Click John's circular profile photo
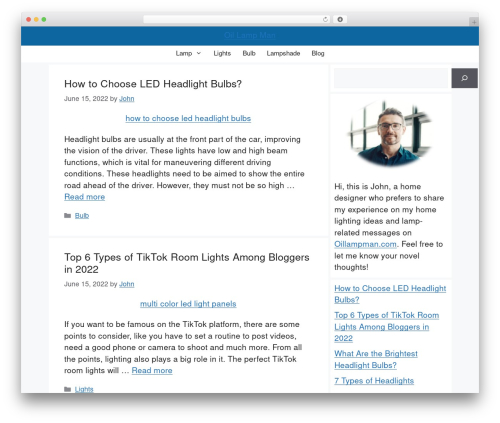The width and height of the screenshot is (500, 423). pos(390,133)
